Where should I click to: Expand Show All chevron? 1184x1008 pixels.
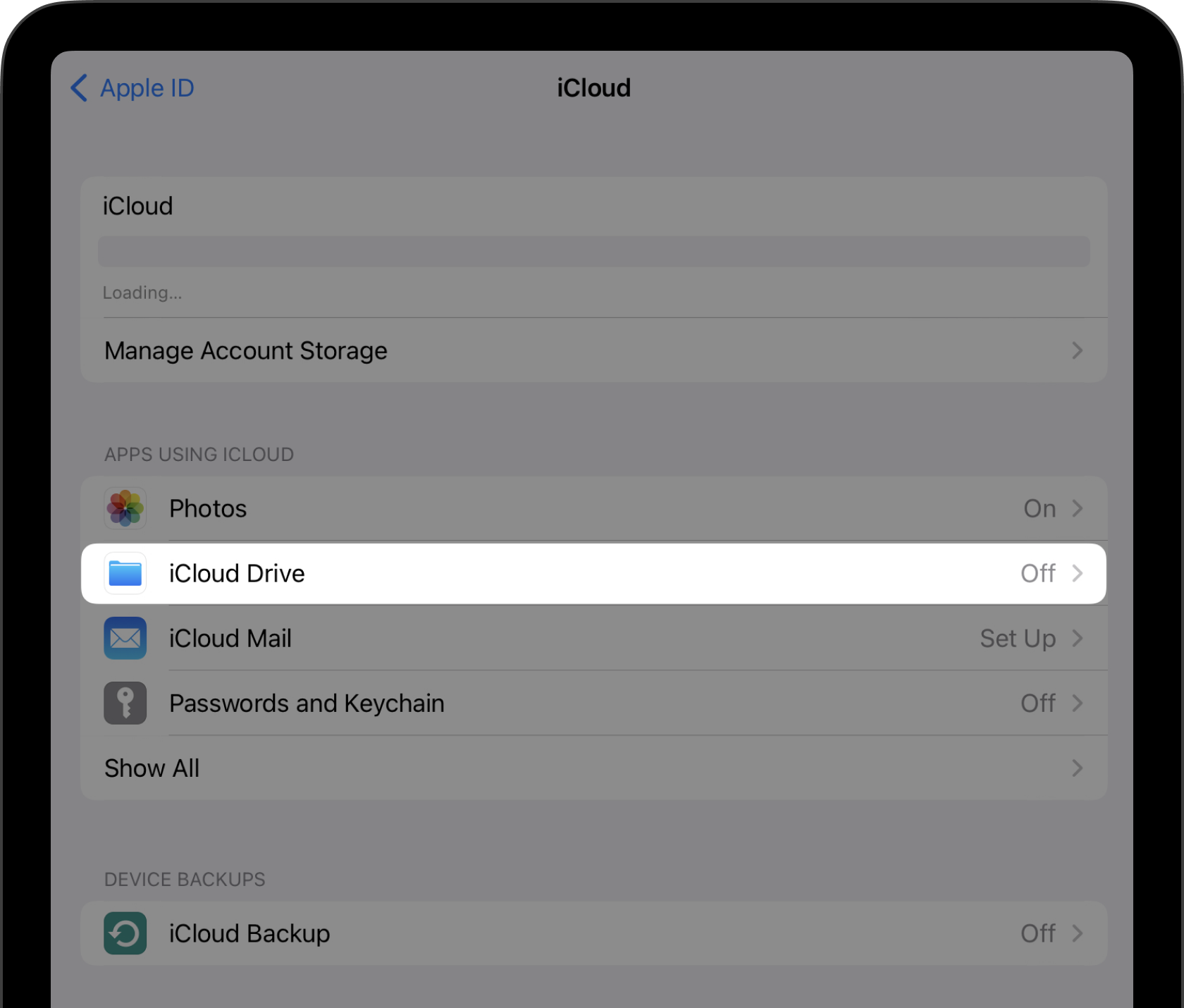(1077, 768)
